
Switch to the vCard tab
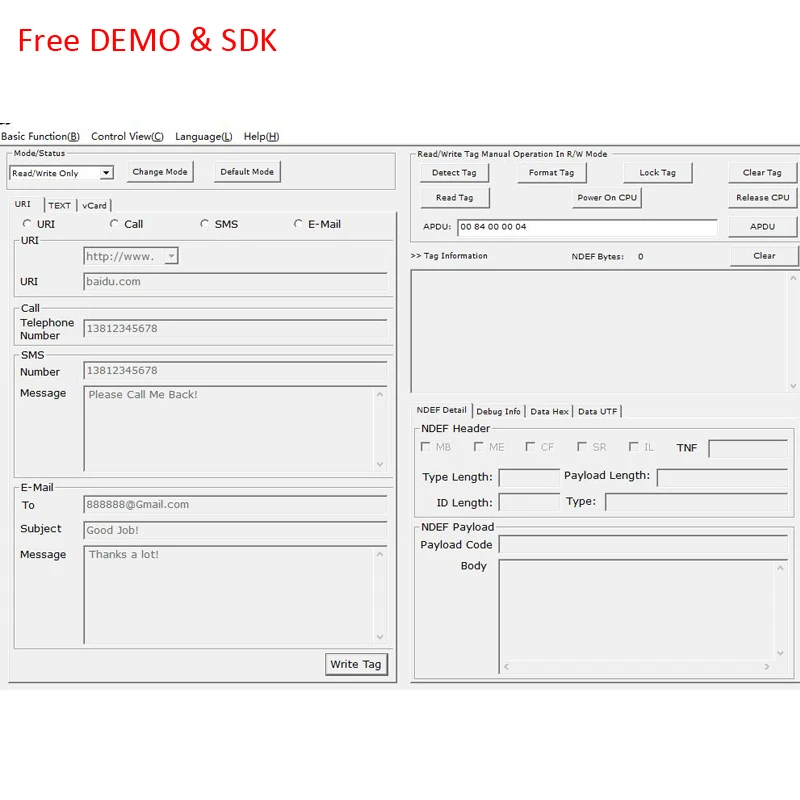(94, 204)
